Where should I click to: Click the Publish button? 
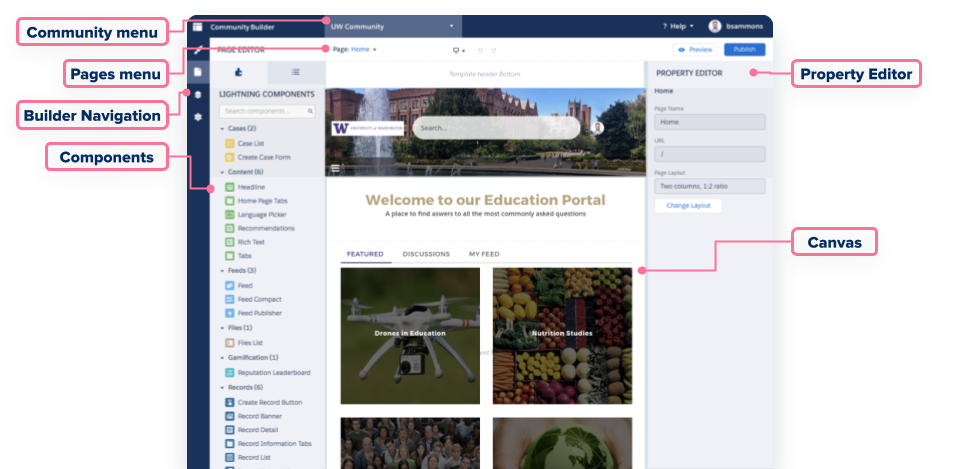[744, 49]
